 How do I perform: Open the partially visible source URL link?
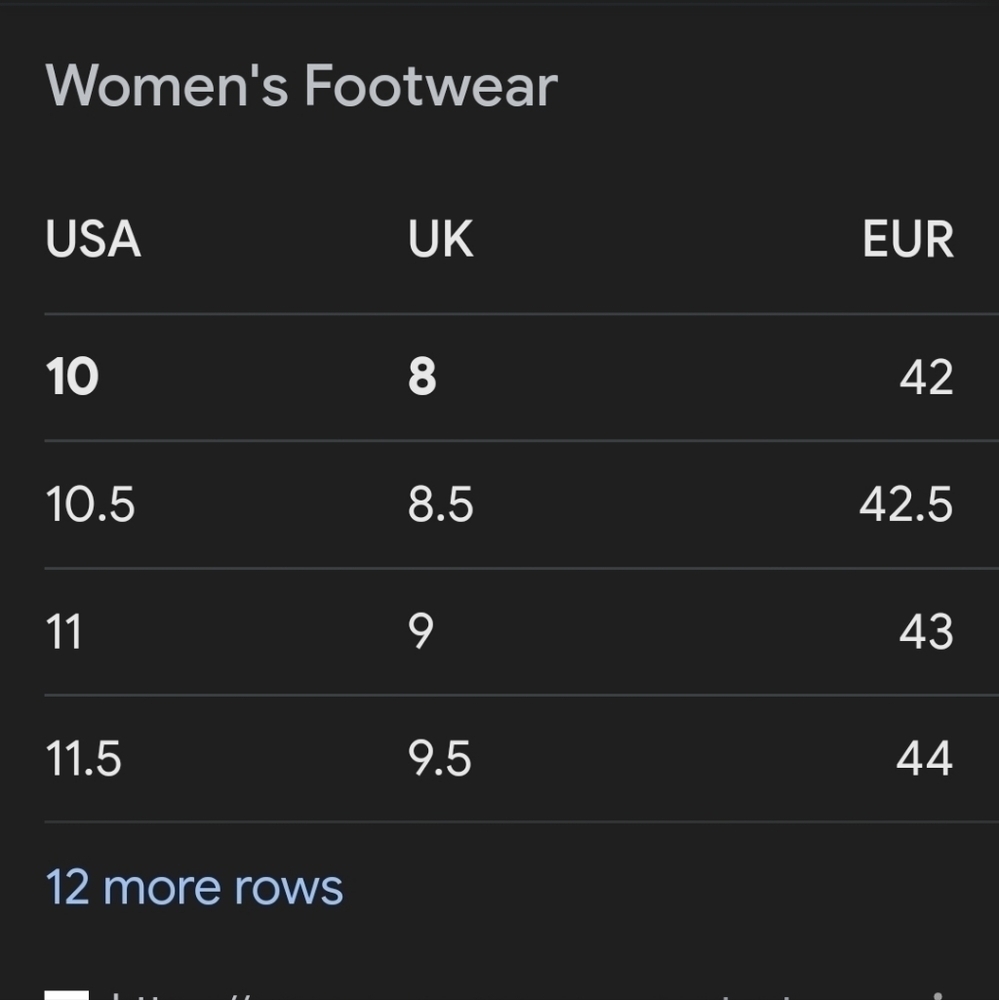447,996
